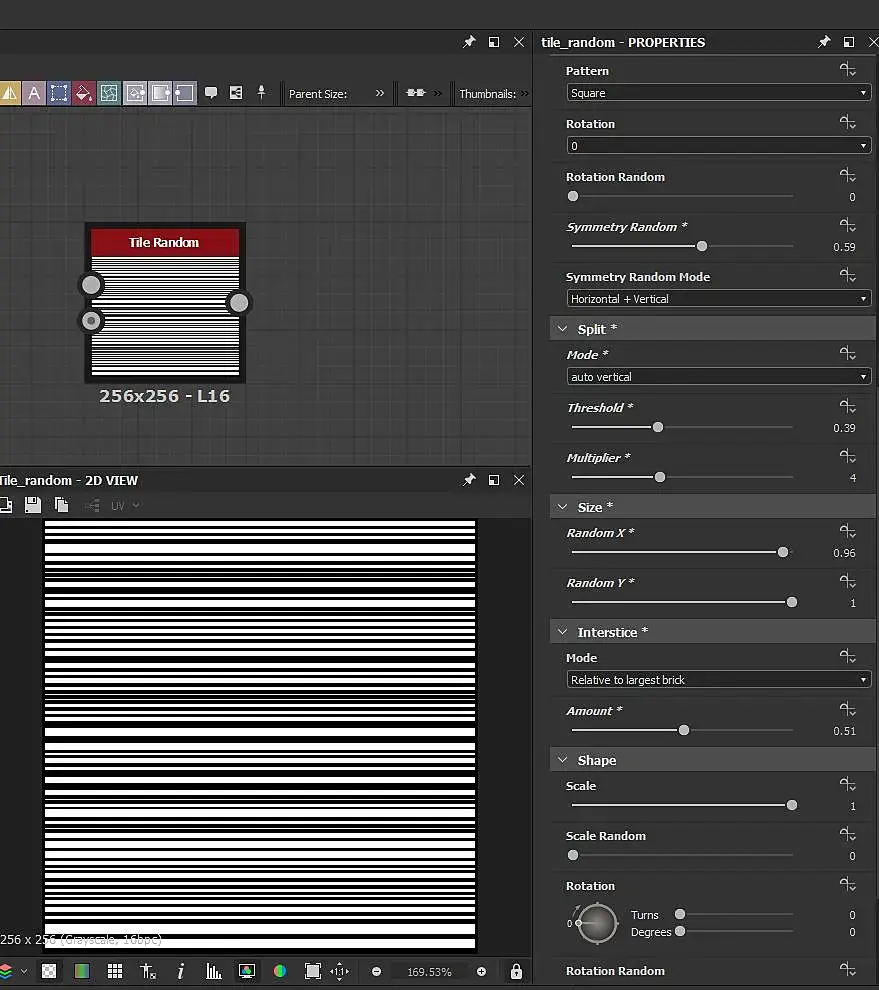Open the Interstice Mode dropdown
The height and width of the screenshot is (990, 879).
tap(717, 680)
